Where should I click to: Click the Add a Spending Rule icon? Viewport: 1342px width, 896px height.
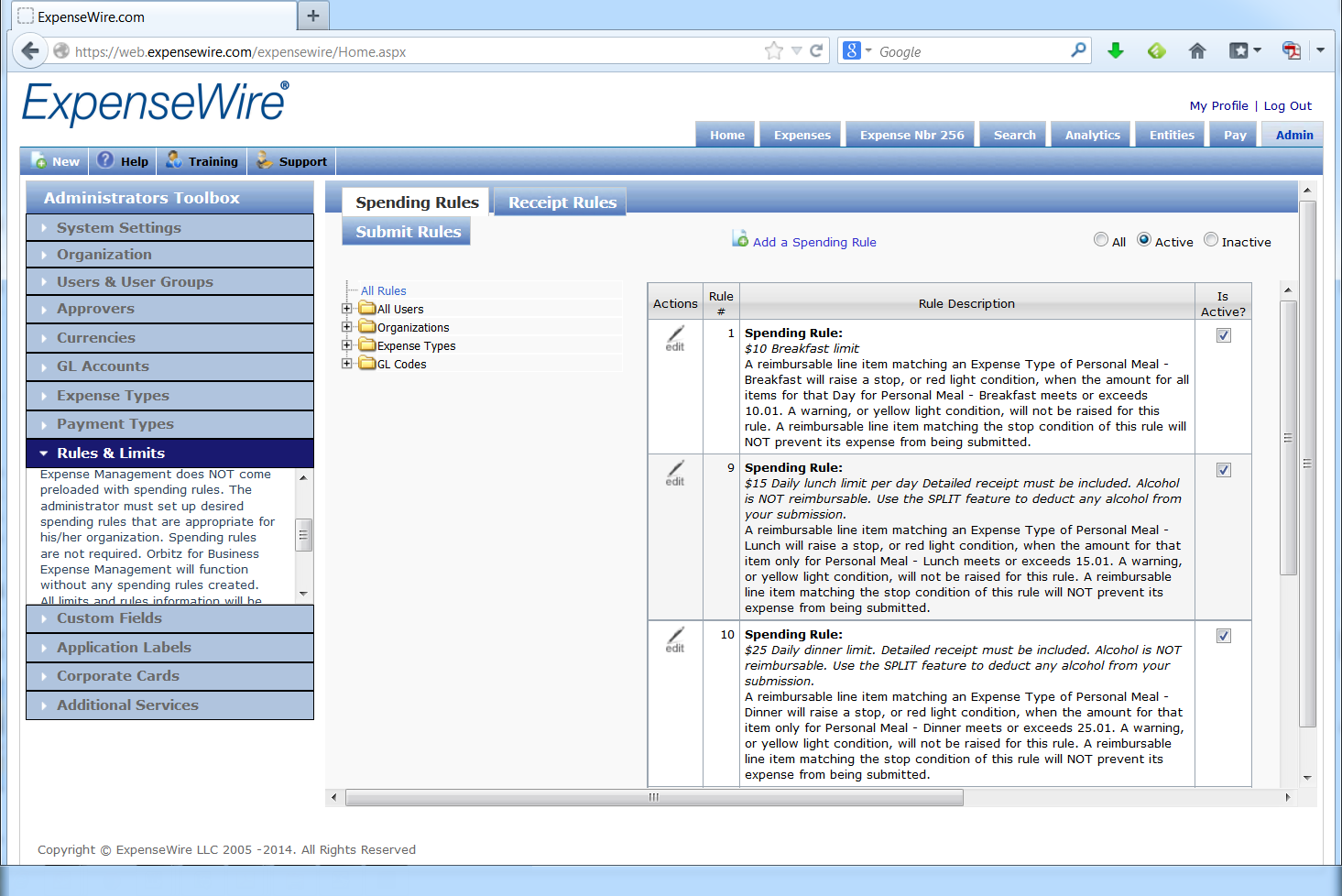coord(739,239)
